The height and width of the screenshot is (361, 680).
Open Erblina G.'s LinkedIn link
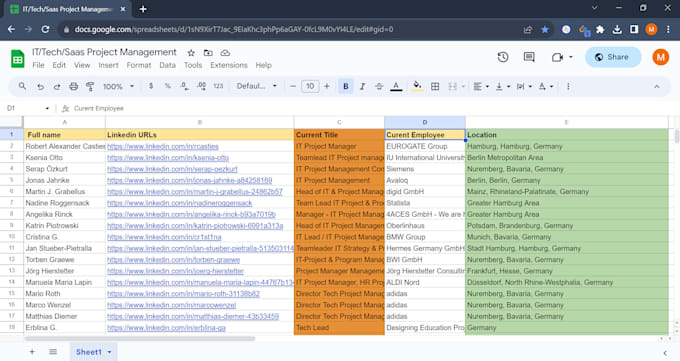(166, 328)
